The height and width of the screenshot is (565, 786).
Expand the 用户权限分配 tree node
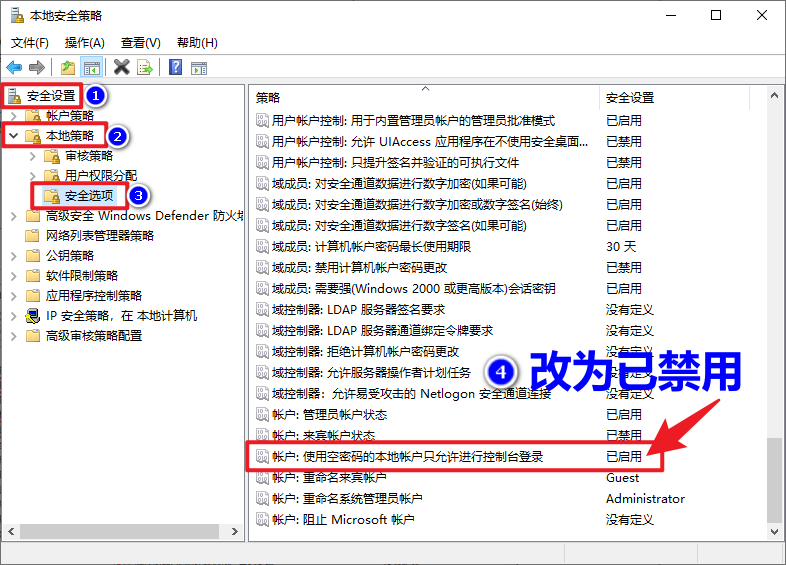(x=33, y=176)
